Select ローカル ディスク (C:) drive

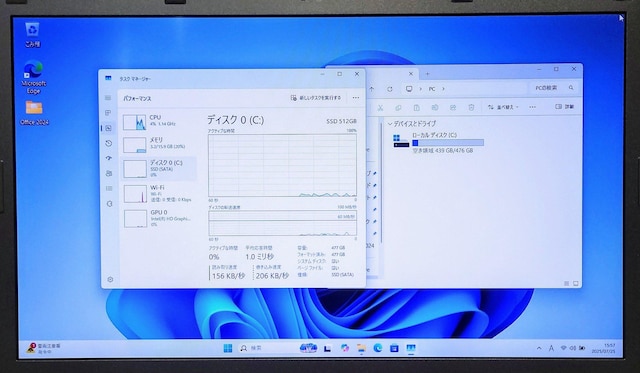tap(438, 142)
